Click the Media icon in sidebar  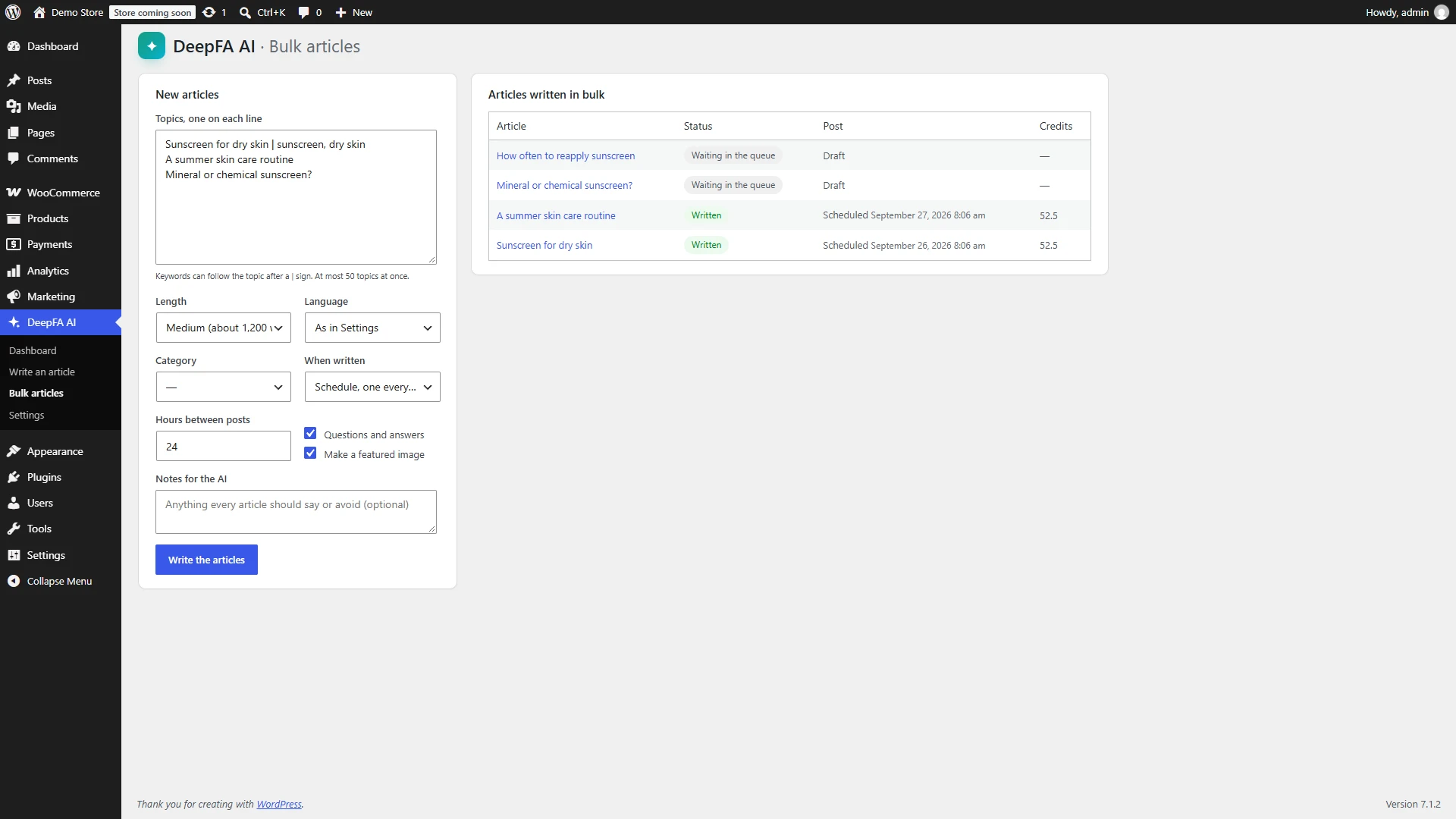click(14, 106)
